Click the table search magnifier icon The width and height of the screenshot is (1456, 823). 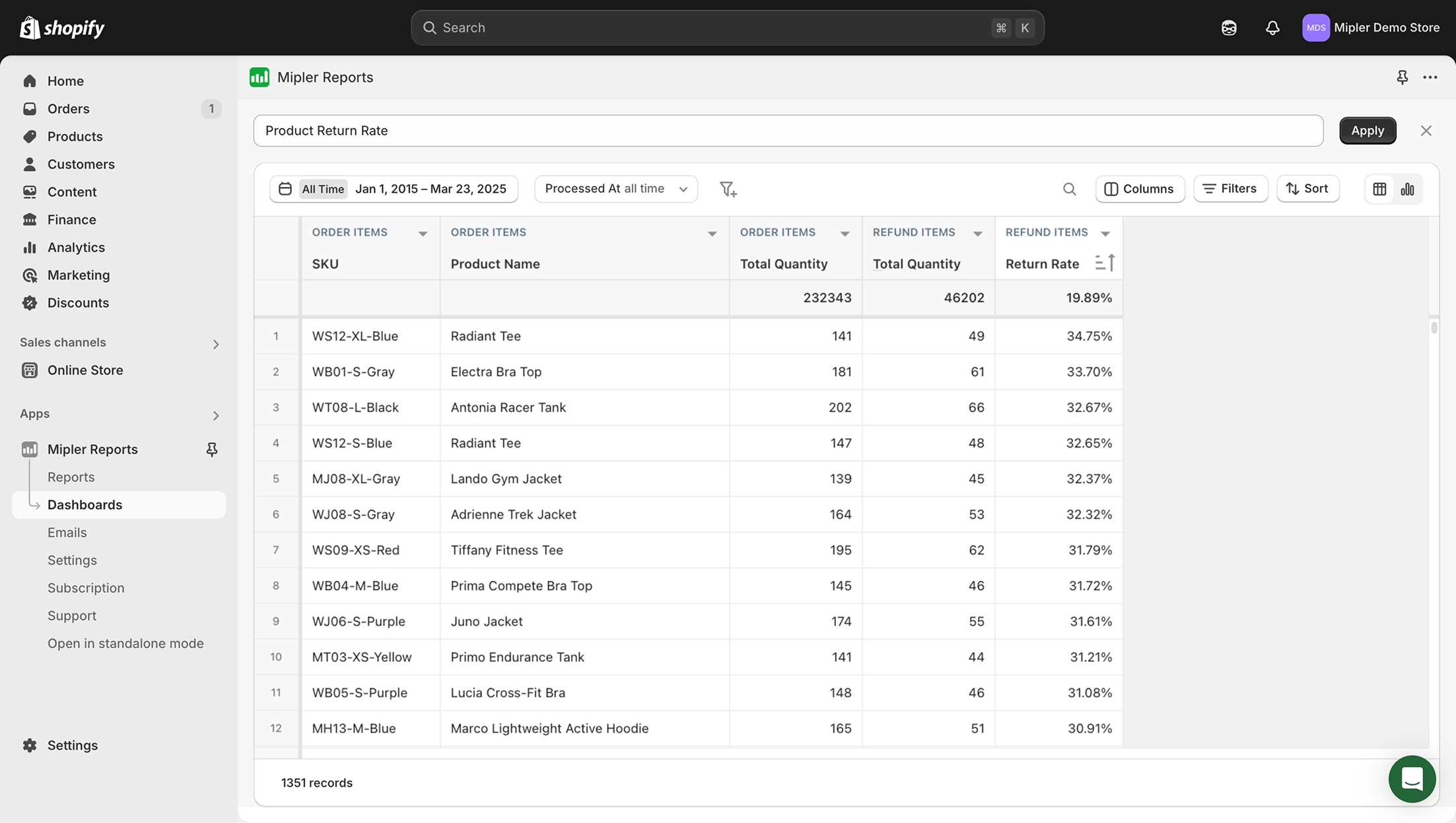(1069, 189)
